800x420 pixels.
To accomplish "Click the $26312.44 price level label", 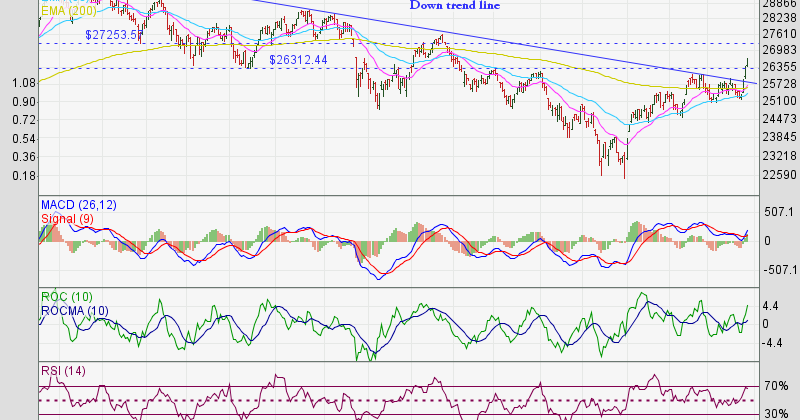I will [298, 60].
